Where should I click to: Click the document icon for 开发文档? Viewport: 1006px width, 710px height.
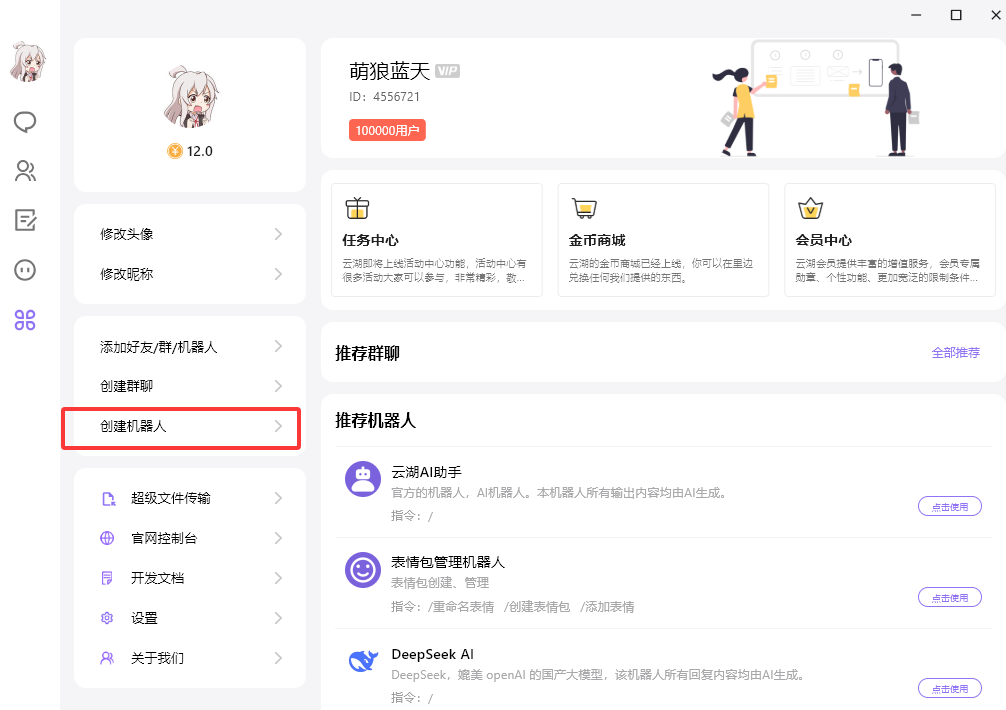(x=107, y=578)
